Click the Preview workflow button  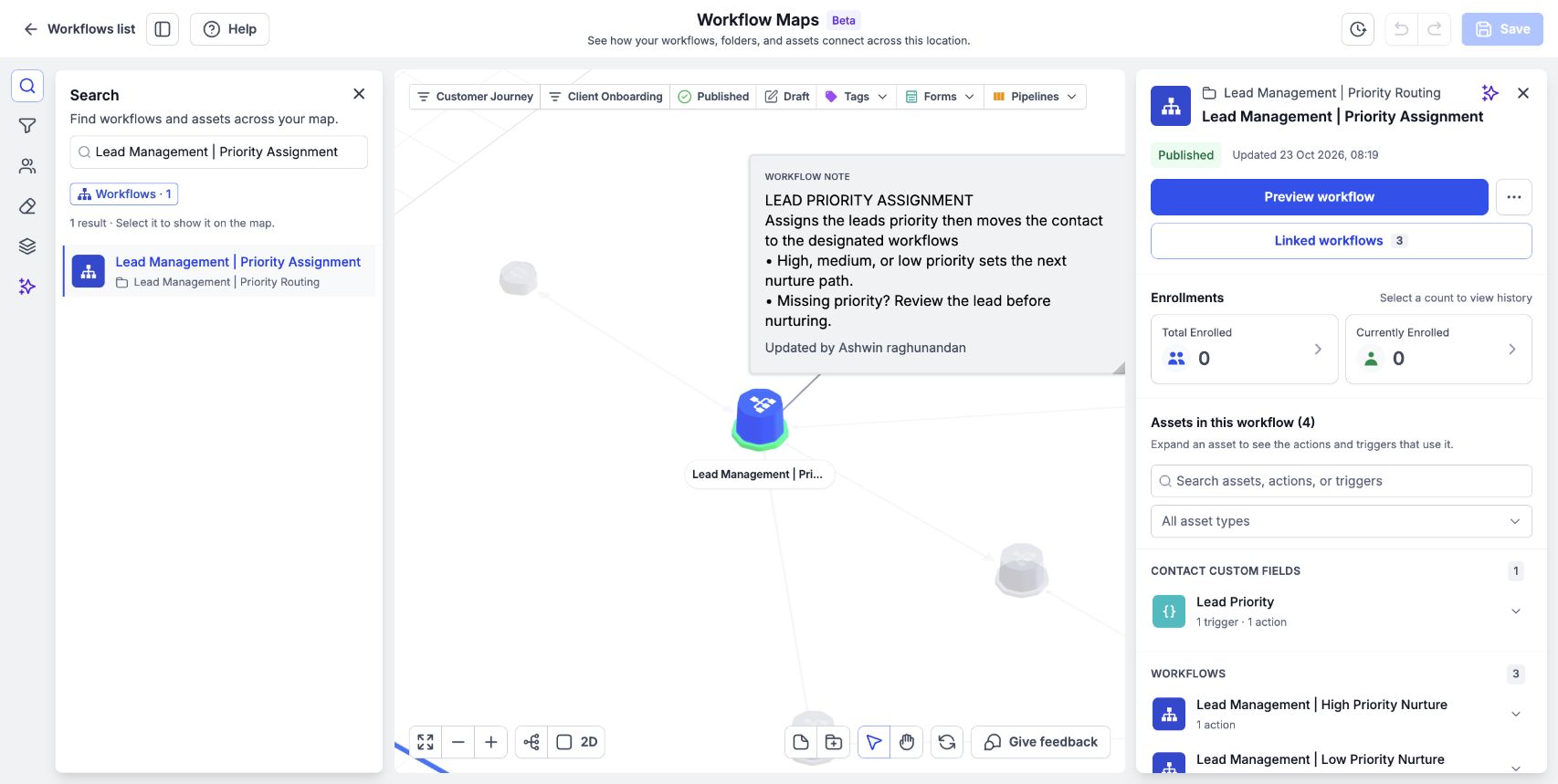pos(1319,197)
